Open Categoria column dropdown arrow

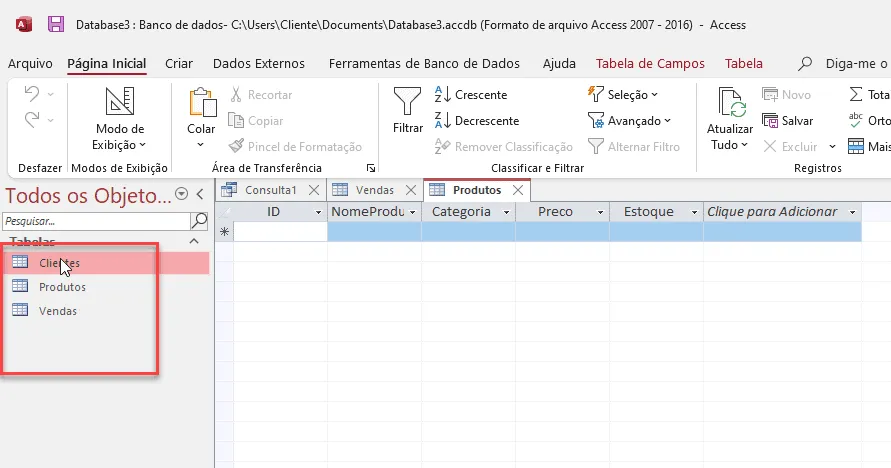coord(506,212)
